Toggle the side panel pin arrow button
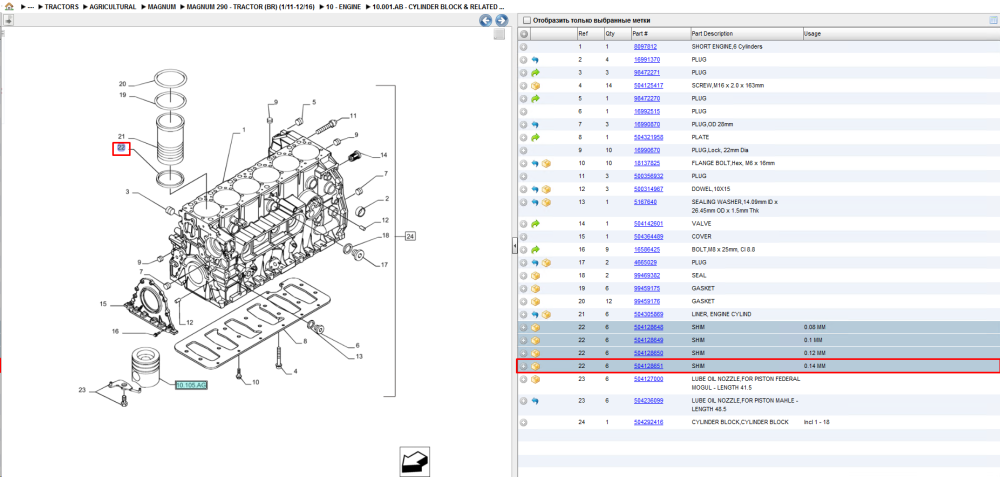 pos(8,20)
